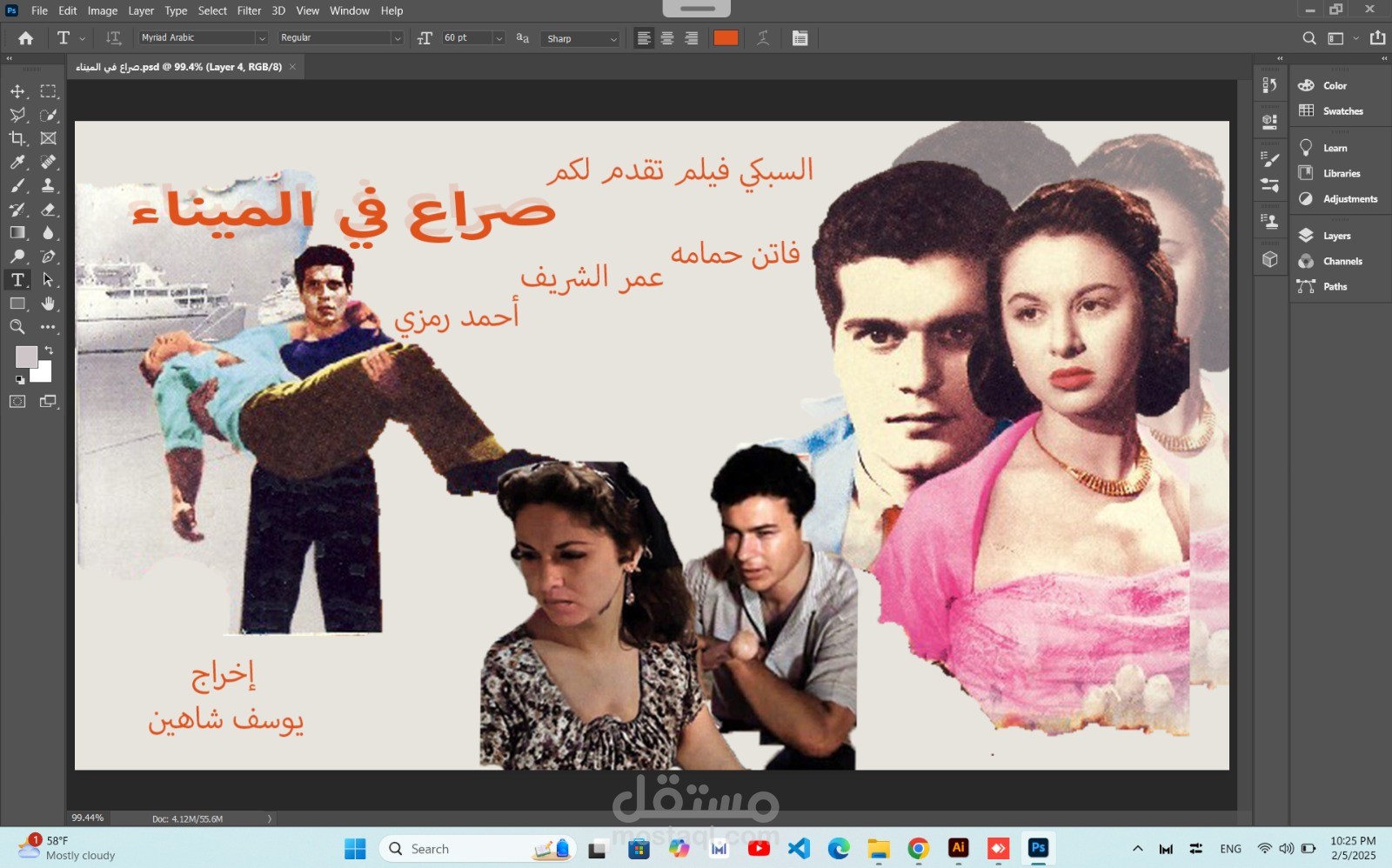Image resolution: width=1392 pixels, height=868 pixels.
Task: Select the Brush tool
Action: (17, 185)
